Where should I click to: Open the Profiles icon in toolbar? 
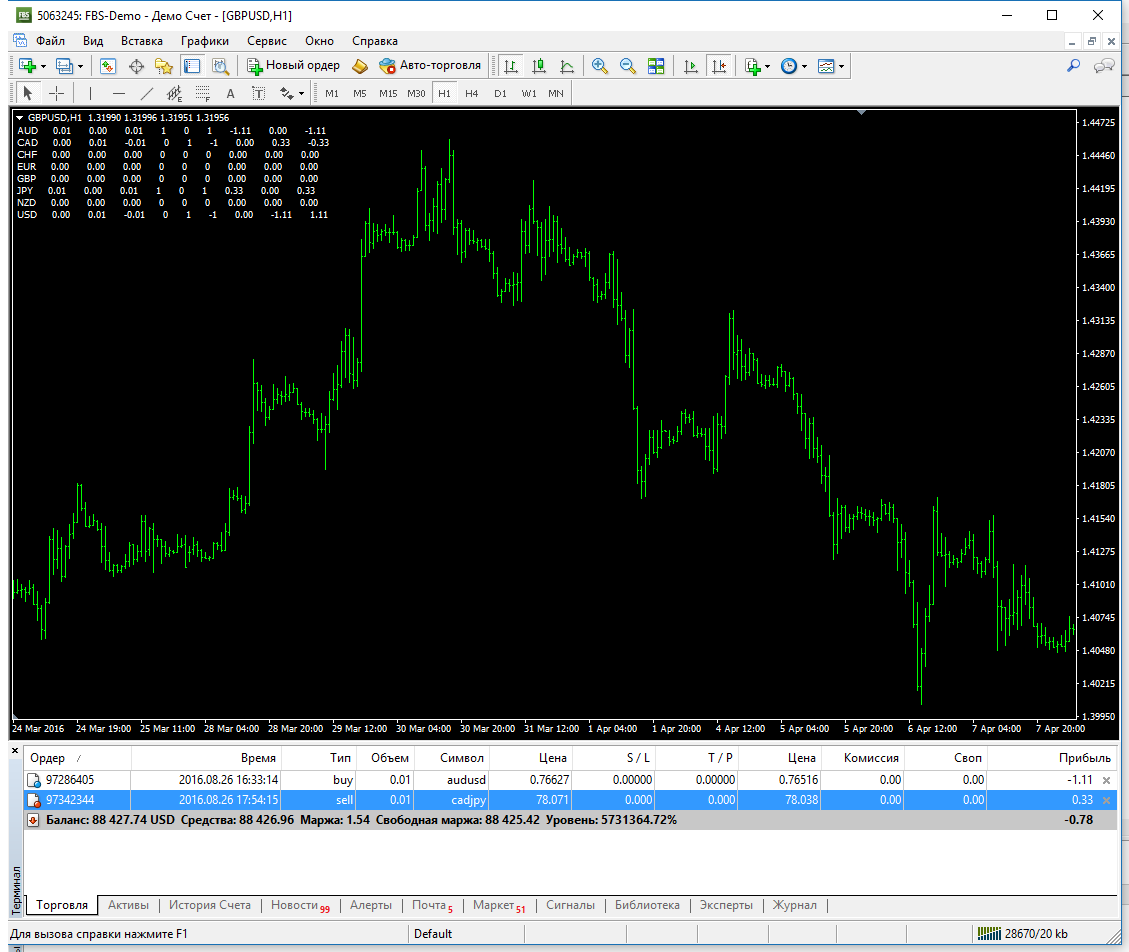(x=65, y=66)
